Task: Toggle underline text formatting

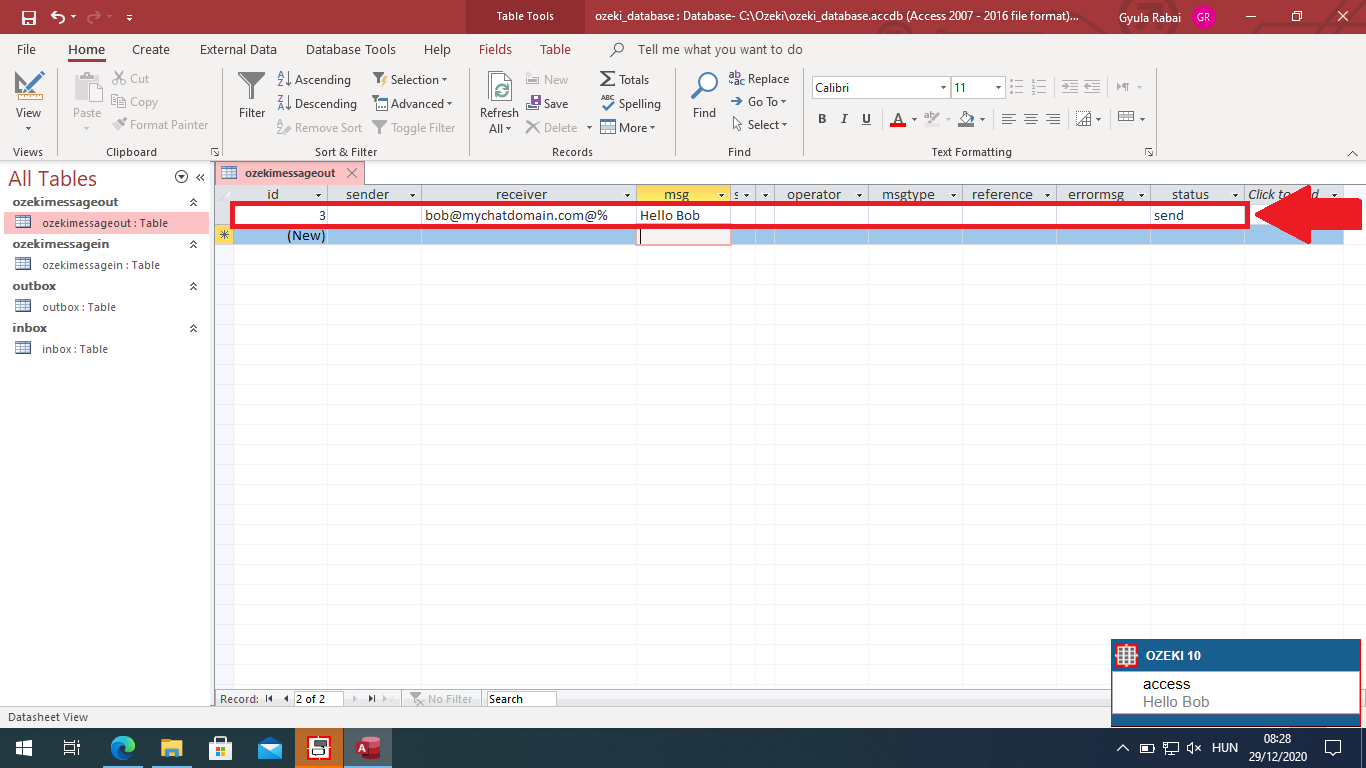Action: point(866,119)
